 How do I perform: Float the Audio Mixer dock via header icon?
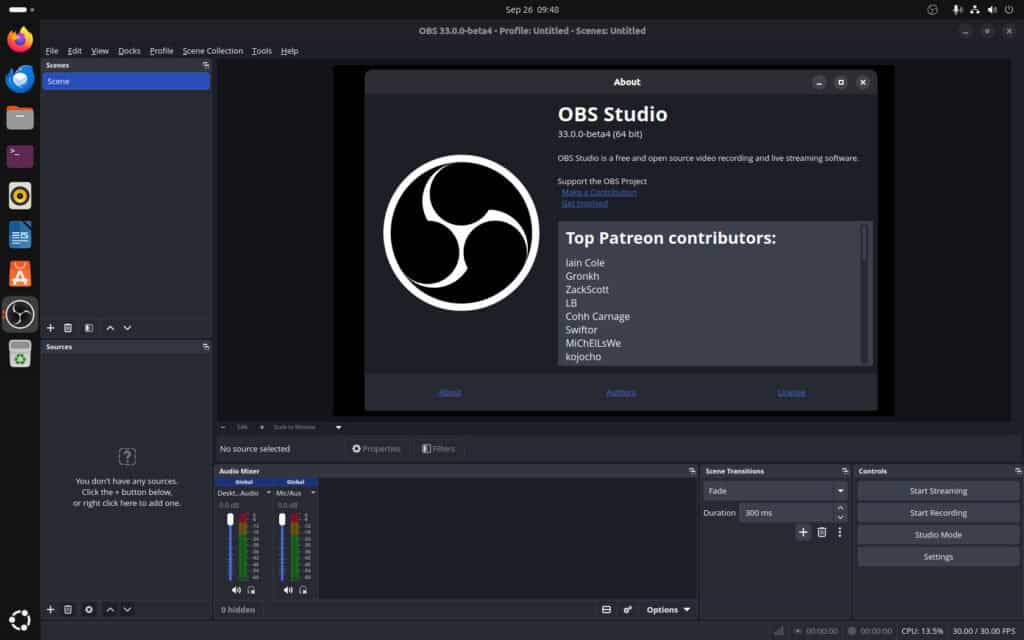click(x=692, y=471)
